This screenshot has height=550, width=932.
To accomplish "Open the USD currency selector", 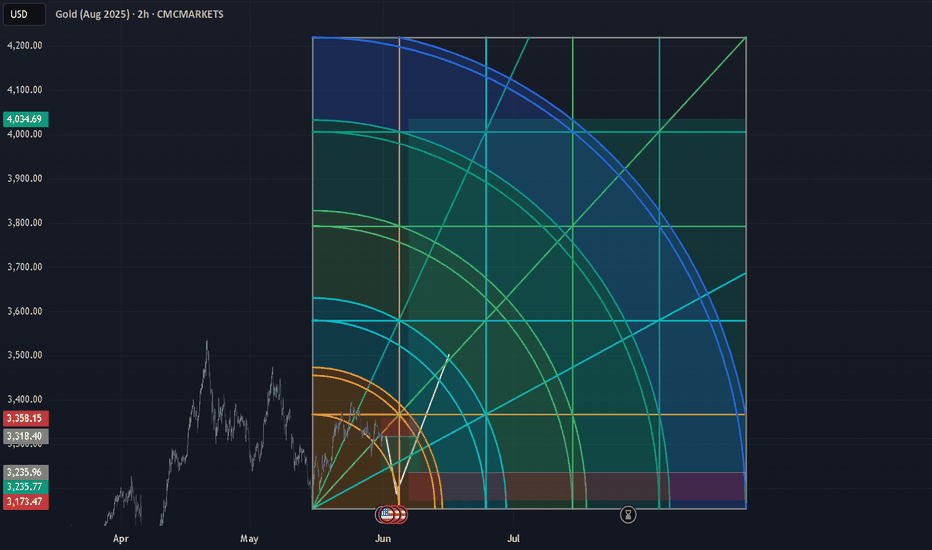I will (x=24, y=14).
